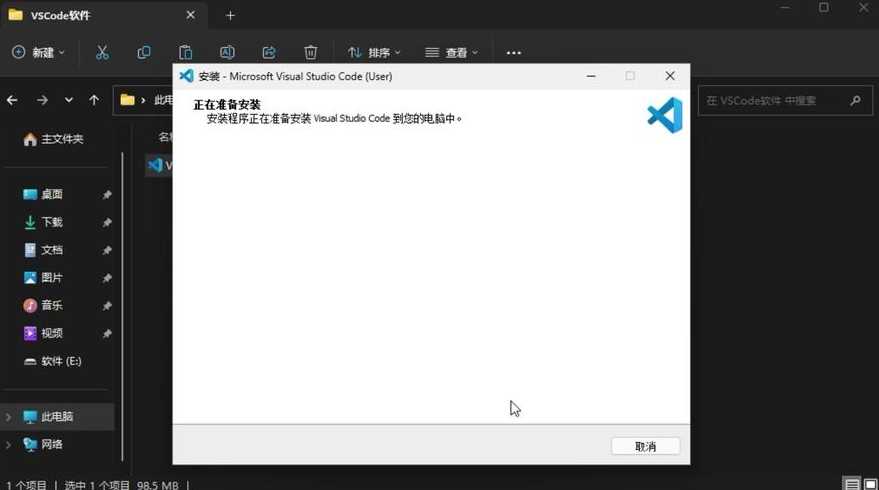The height and width of the screenshot is (490, 879).
Task: Click the Share icon in Explorer toolbar
Action: 269,53
